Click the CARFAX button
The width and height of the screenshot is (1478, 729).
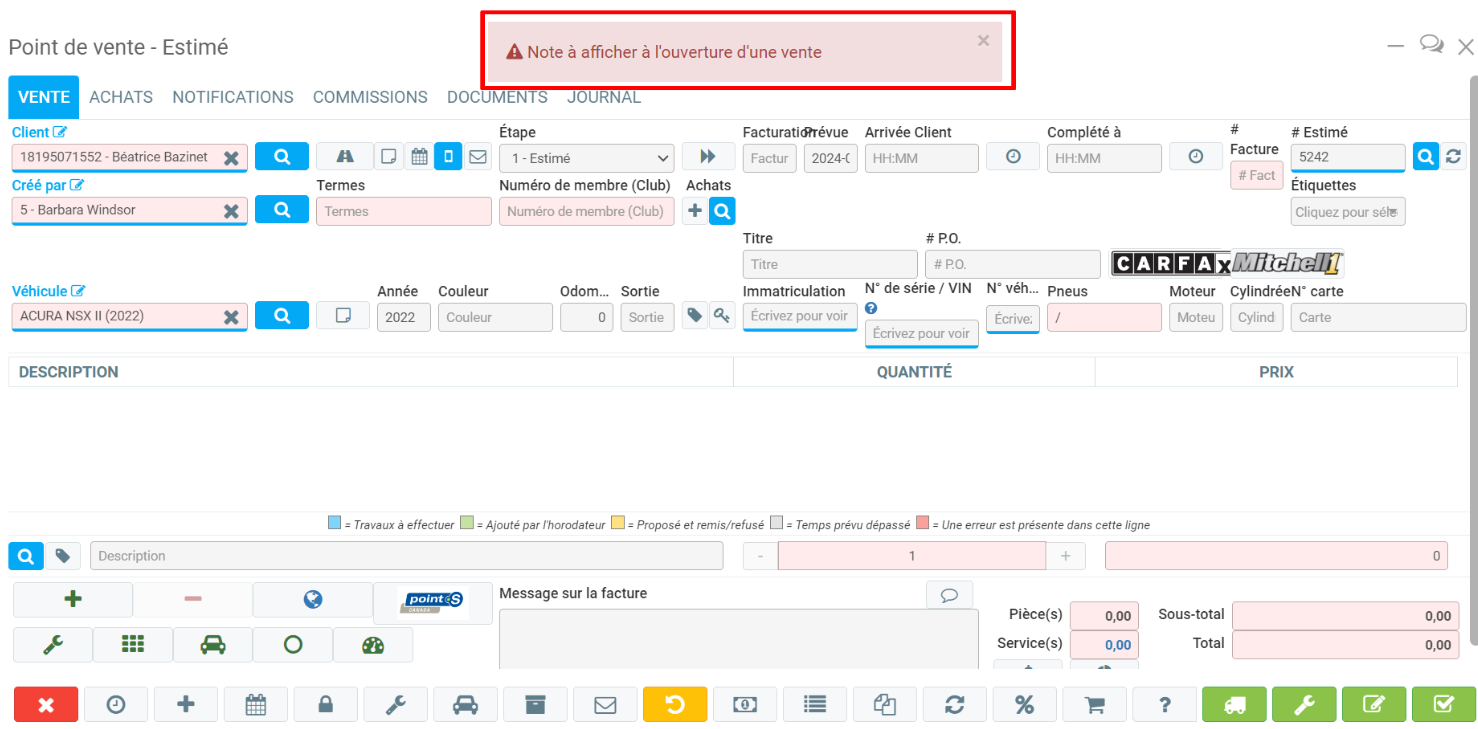click(x=1171, y=264)
